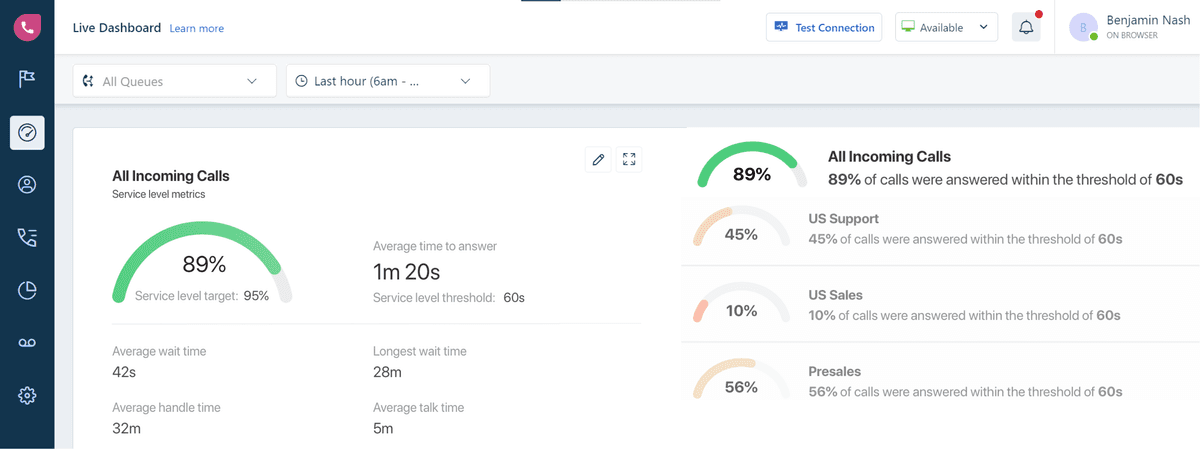Select the live dashboard gauge sidebar icon

coord(27,132)
